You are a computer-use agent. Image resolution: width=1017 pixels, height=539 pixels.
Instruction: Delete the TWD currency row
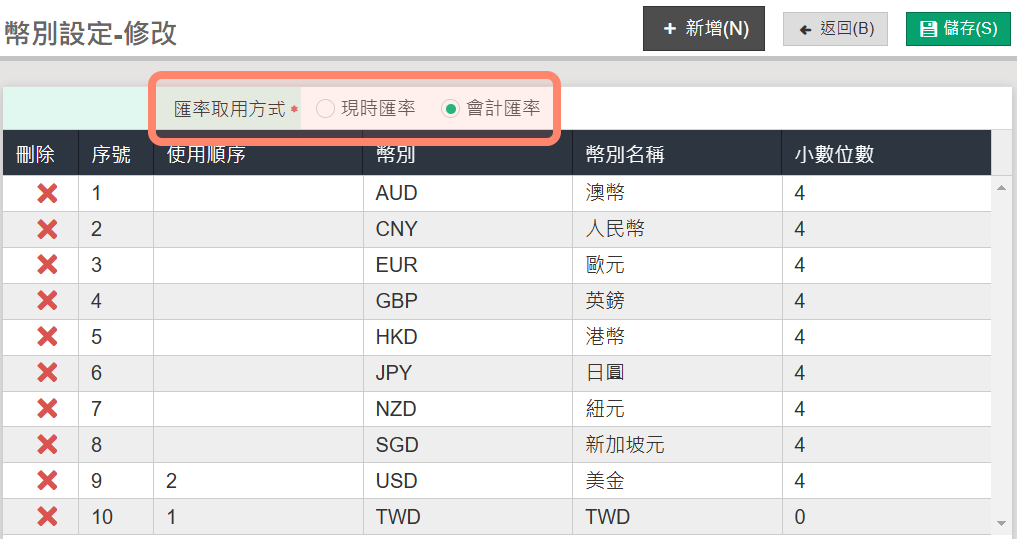[x=46, y=517]
